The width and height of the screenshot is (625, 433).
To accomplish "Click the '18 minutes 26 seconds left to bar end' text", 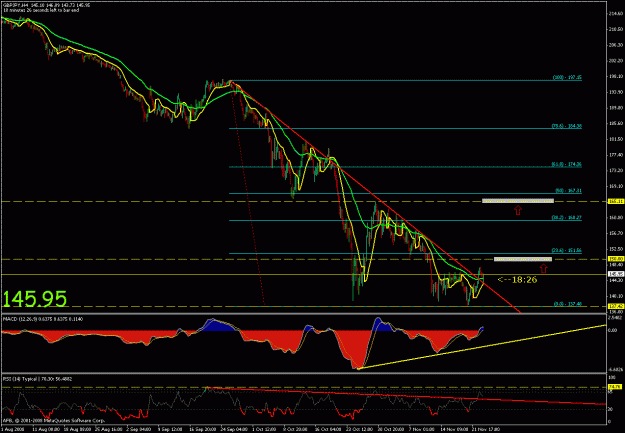I will pyautogui.click(x=41, y=10).
